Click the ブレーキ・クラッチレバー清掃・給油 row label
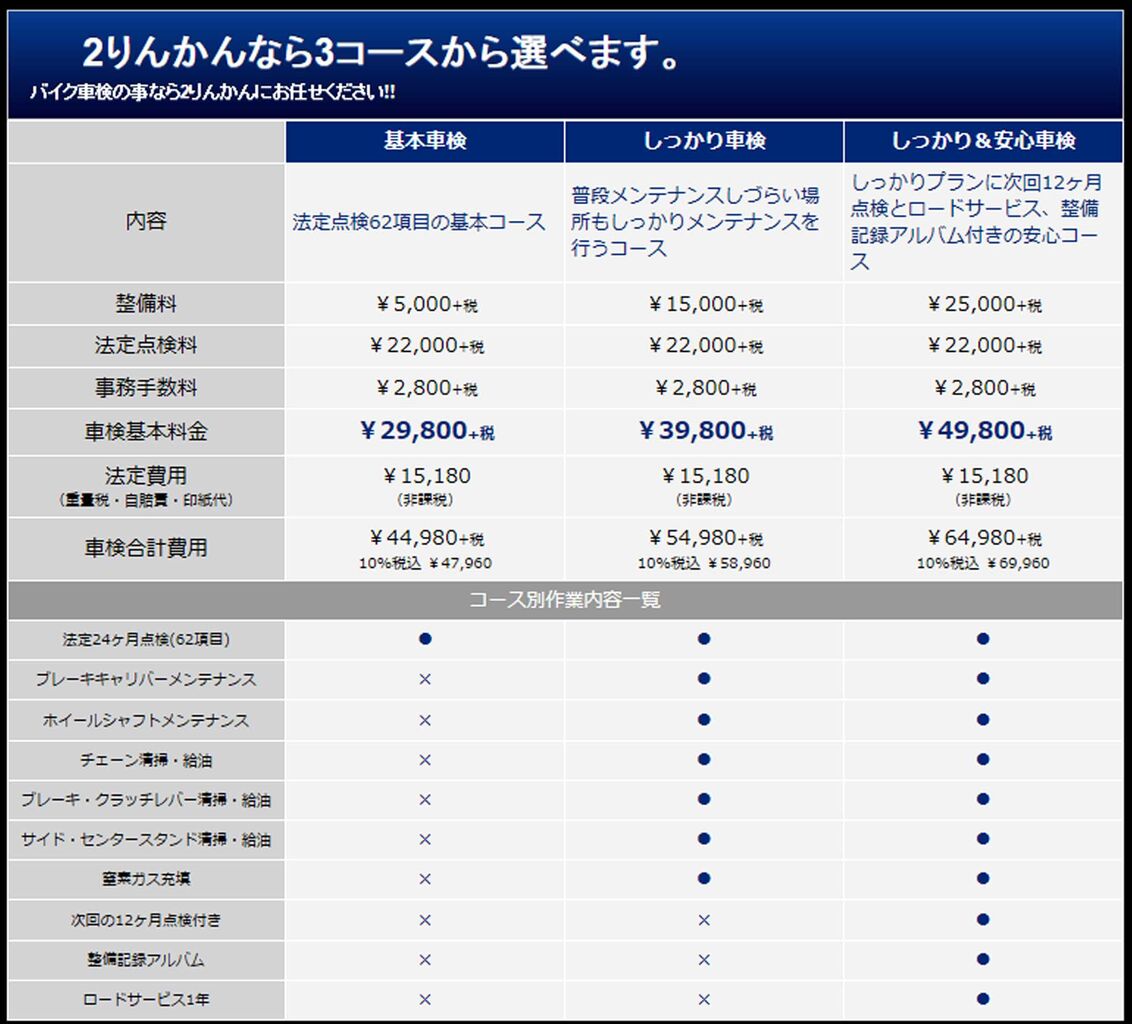This screenshot has width=1132, height=1024. click(x=146, y=800)
